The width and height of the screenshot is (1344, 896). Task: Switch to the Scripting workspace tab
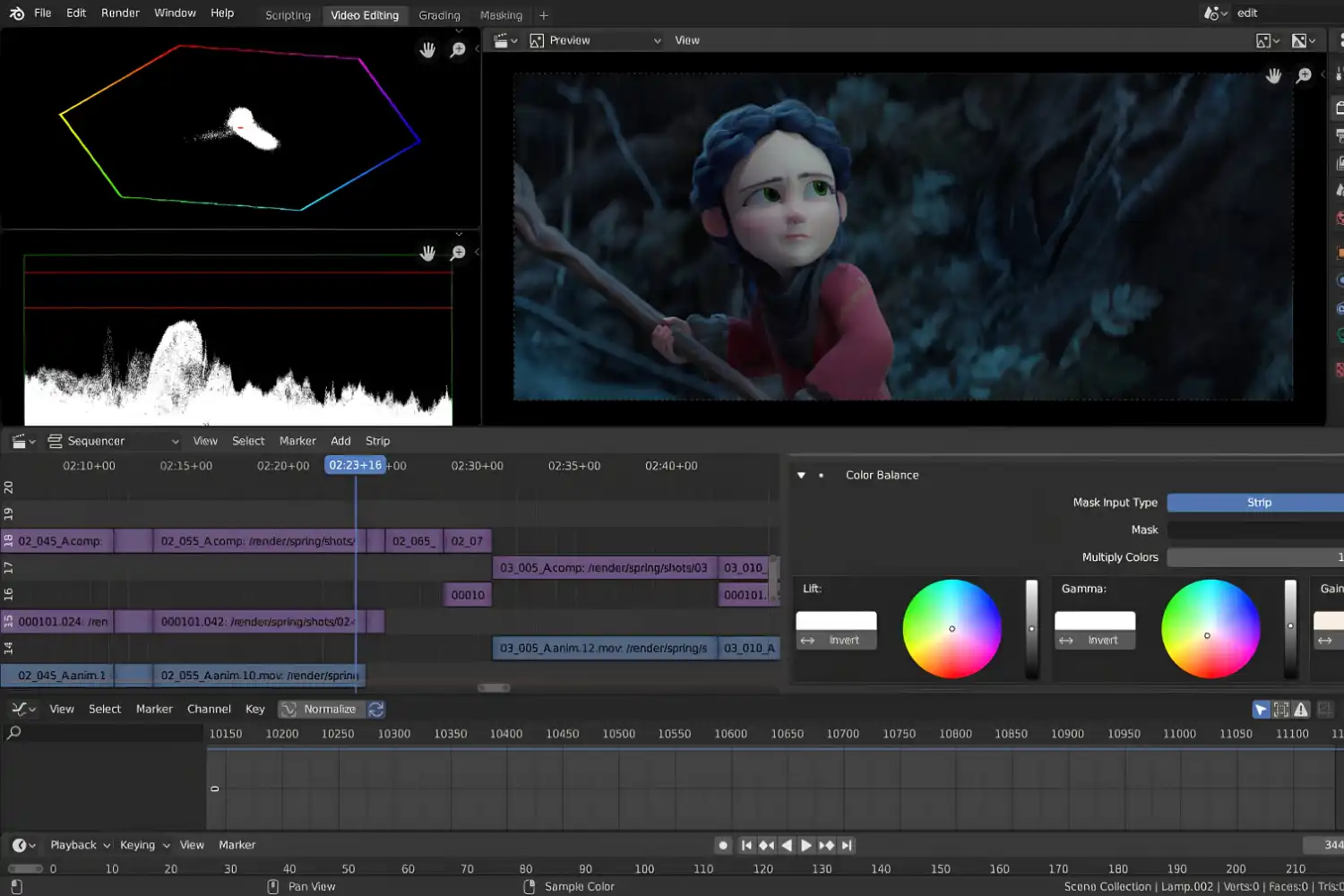pyautogui.click(x=288, y=15)
